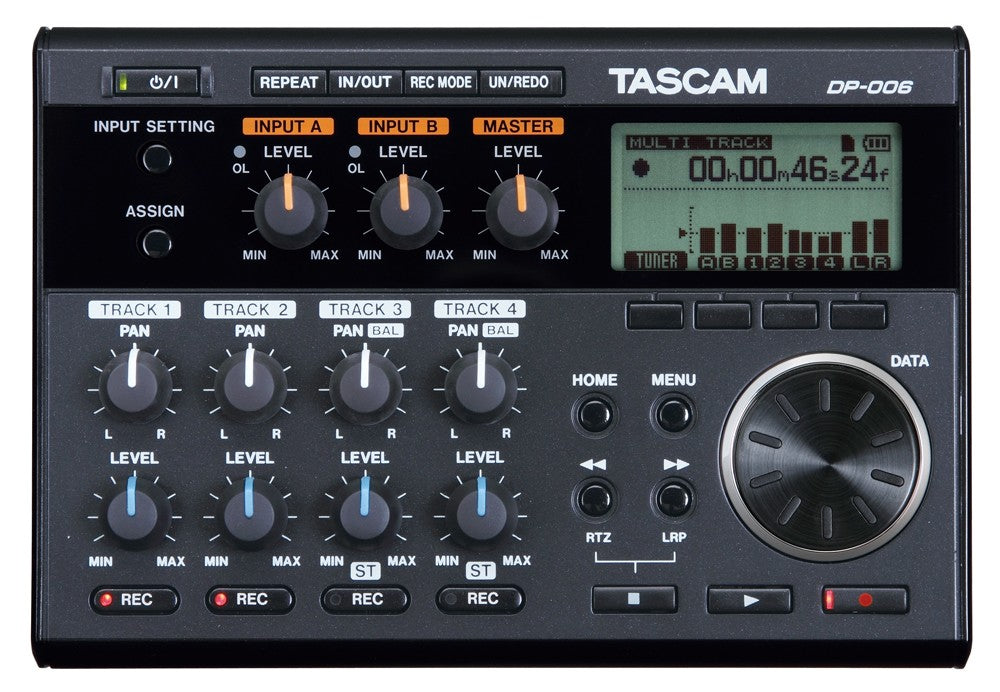Click the orange MASTER label
This screenshot has width=1000, height=692.
tap(518, 126)
